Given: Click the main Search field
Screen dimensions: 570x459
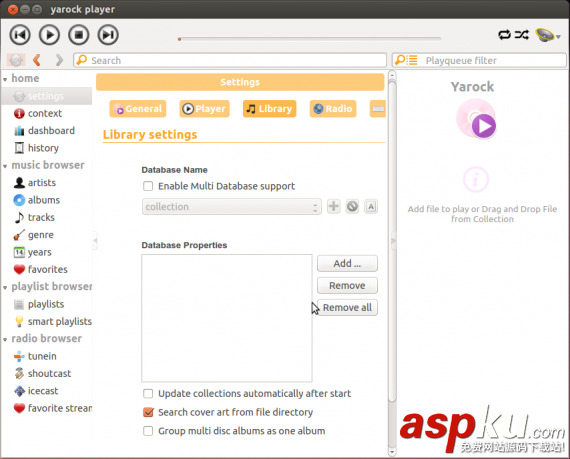Looking at the screenshot, I should point(230,60).
